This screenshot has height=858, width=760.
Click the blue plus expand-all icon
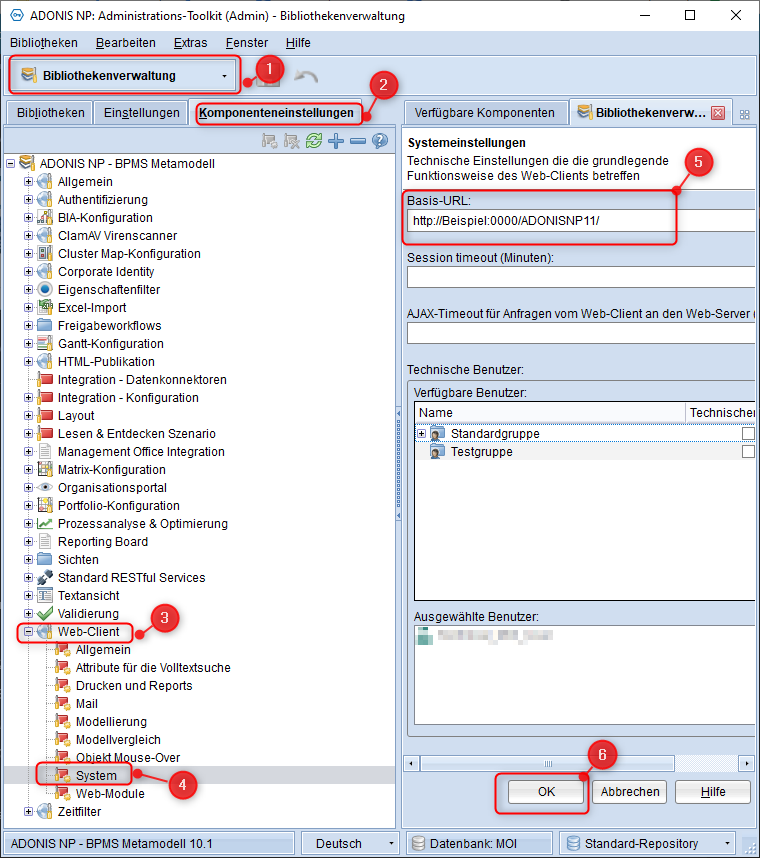tap(336, 141)
